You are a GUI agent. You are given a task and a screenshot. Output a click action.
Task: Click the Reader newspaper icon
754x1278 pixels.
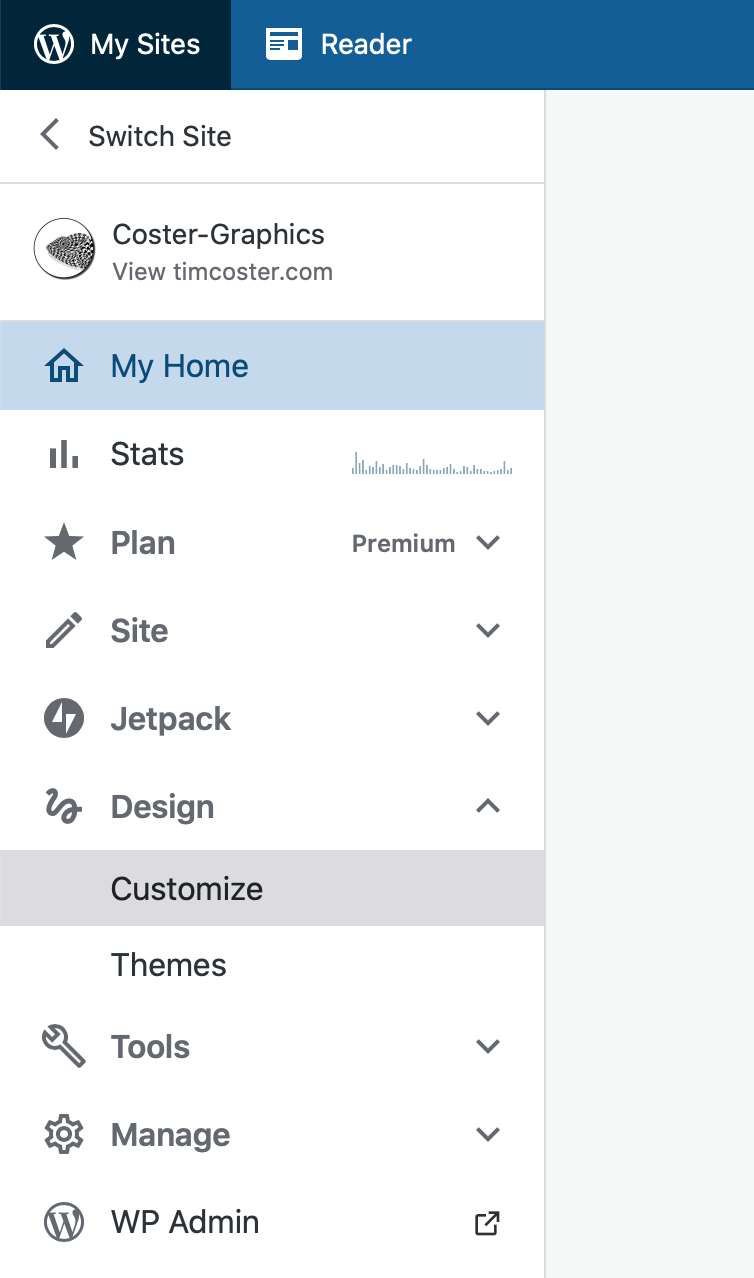(284, 45)
